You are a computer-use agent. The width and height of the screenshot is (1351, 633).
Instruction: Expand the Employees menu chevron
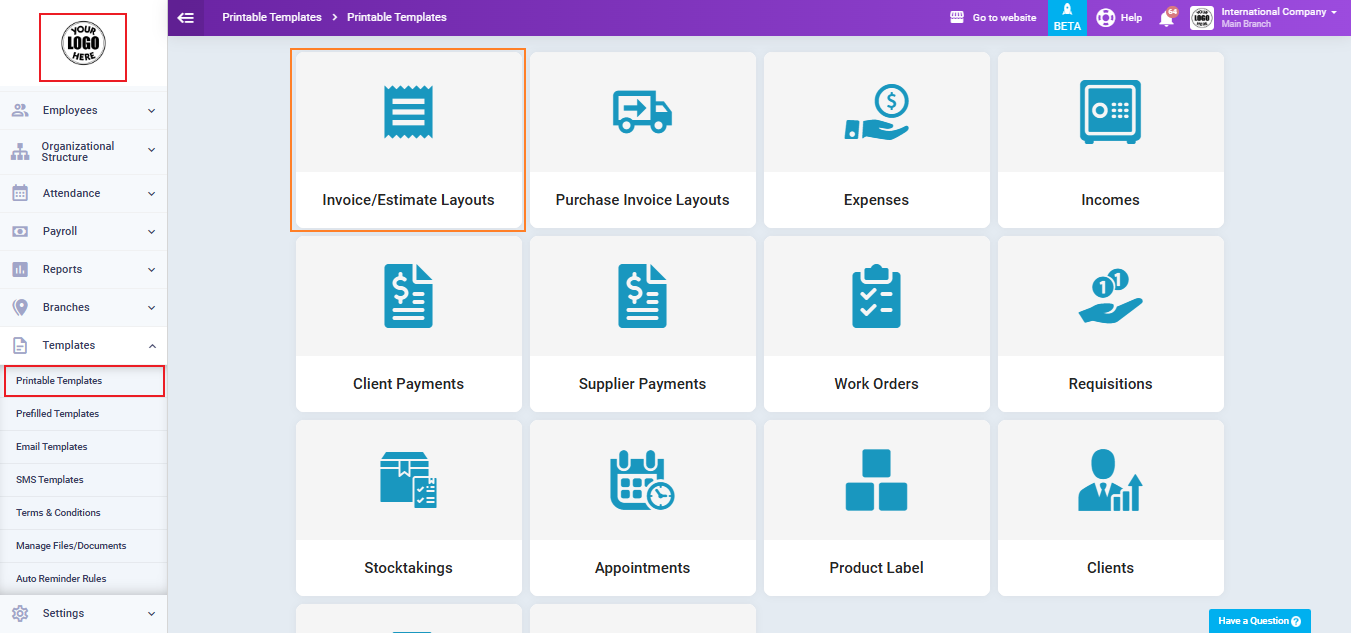click(152, 111)
